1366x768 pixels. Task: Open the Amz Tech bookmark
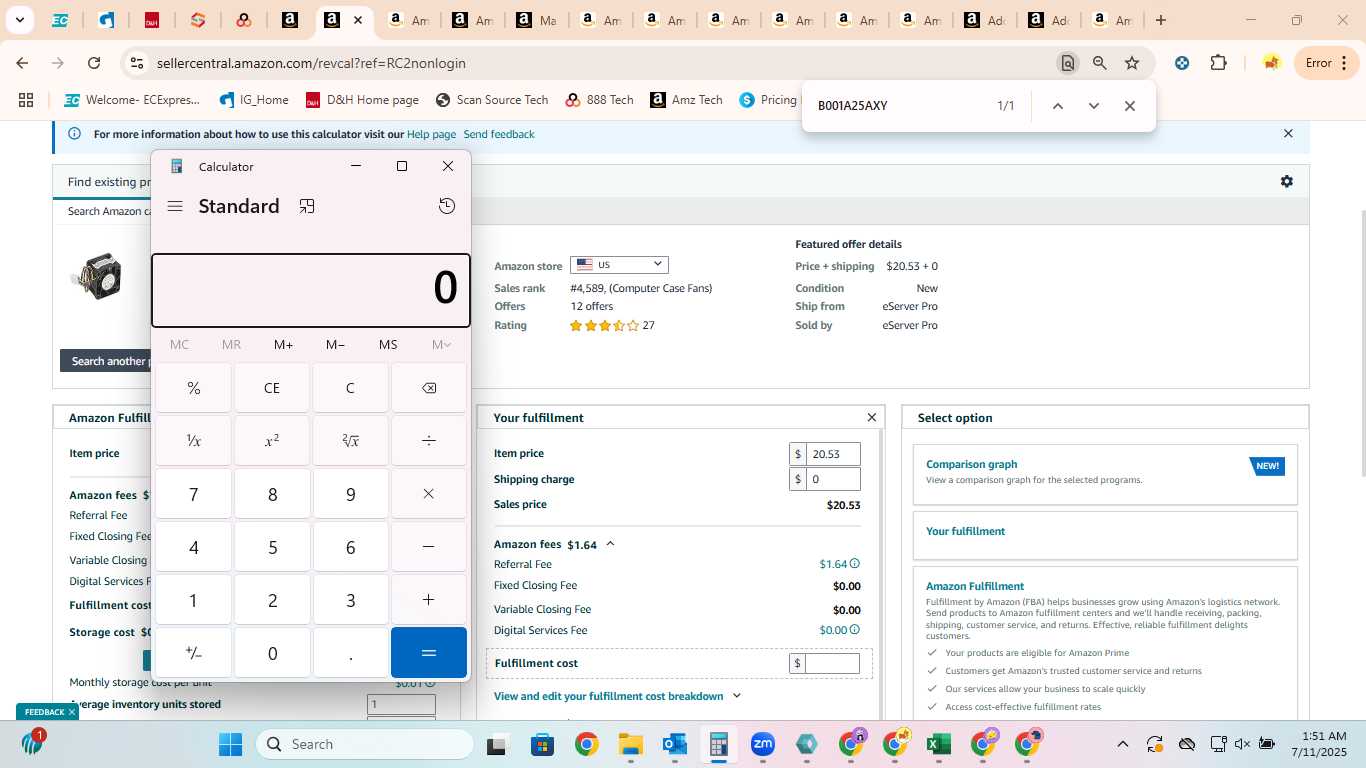686,100
